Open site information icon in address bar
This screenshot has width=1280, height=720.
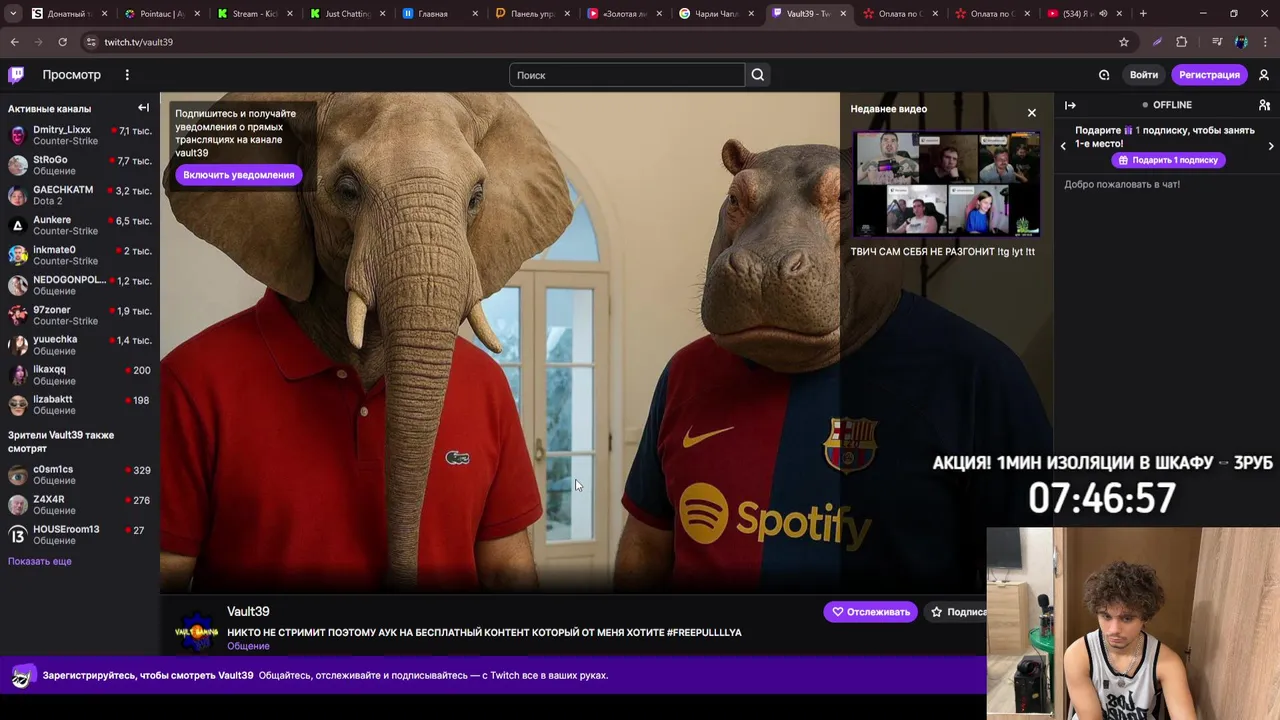tap(91, 42)
